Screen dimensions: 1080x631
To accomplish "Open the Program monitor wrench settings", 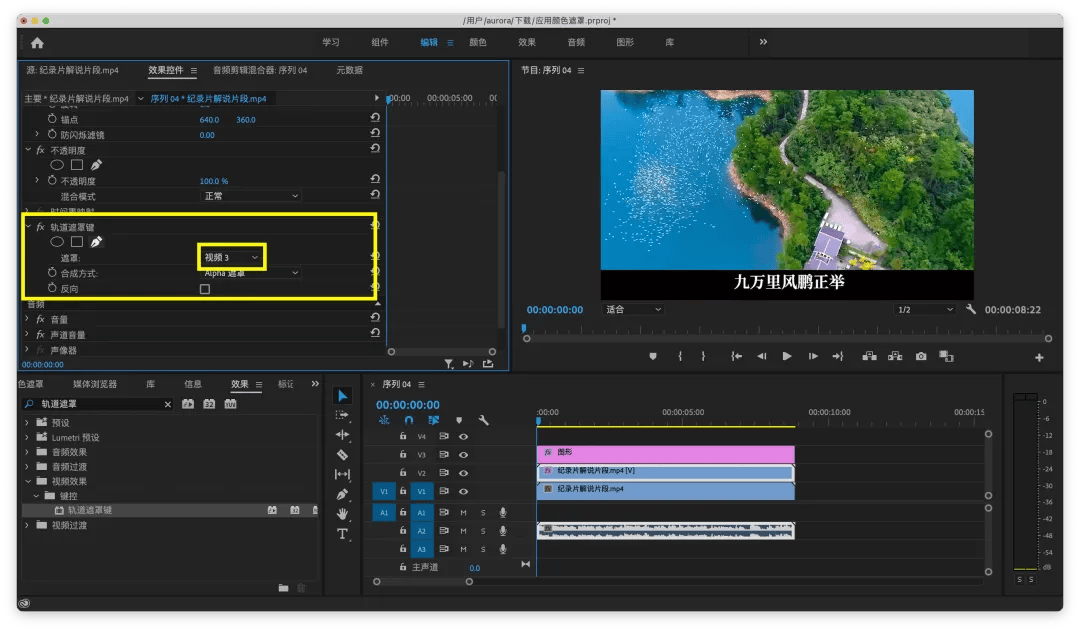I will coord(970,309).
